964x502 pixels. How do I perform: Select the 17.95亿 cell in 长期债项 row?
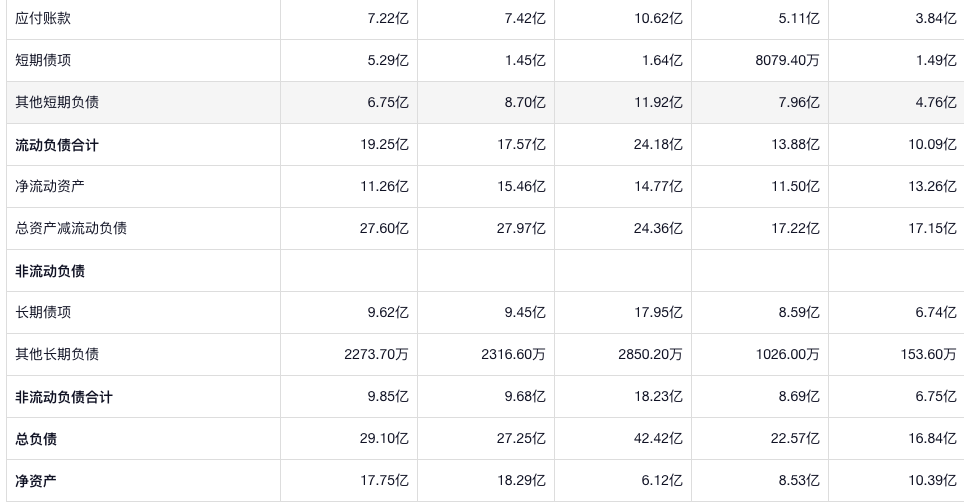point(659,312)
